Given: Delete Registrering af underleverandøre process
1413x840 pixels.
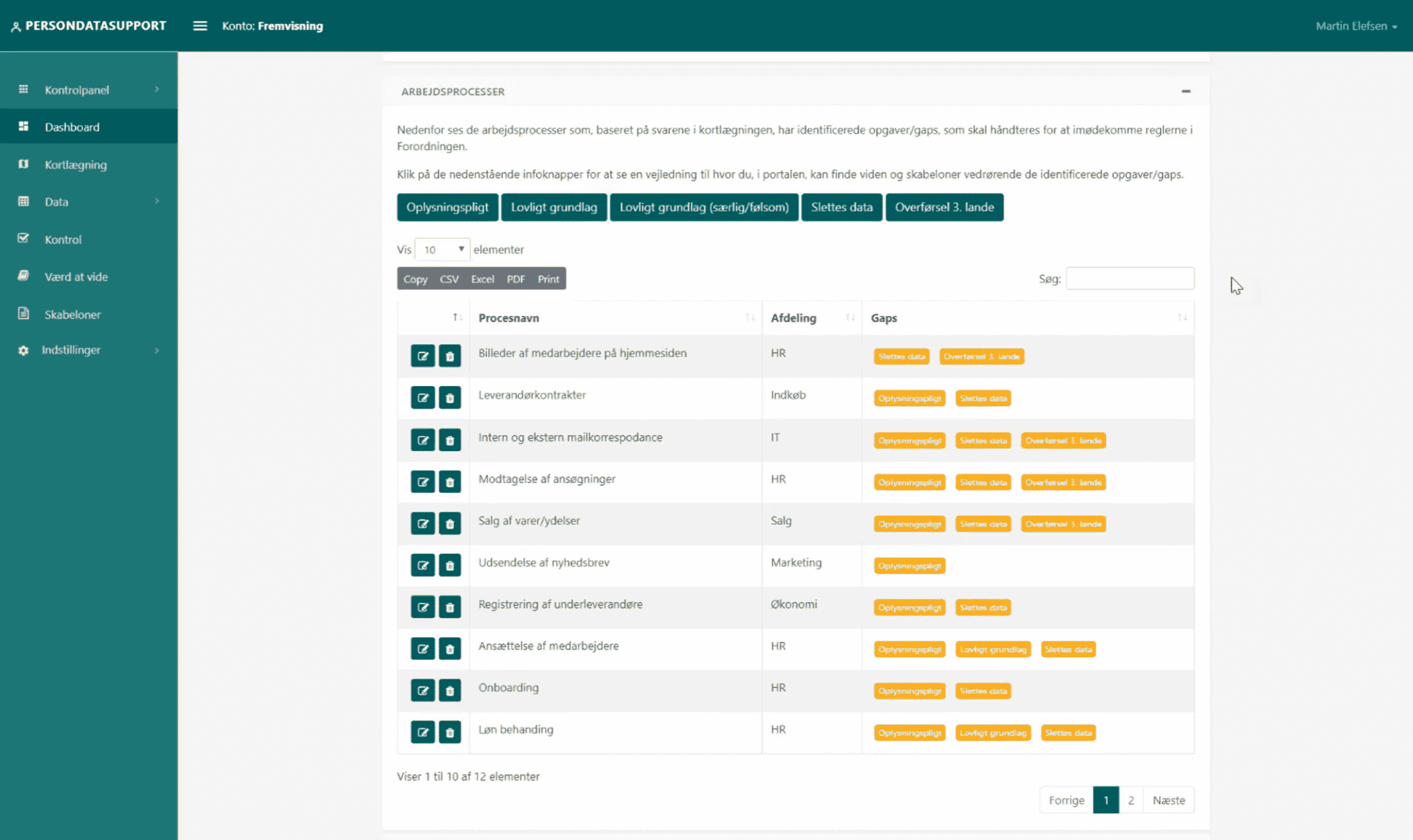Looking at the screenshot, I should coord(450,608).
